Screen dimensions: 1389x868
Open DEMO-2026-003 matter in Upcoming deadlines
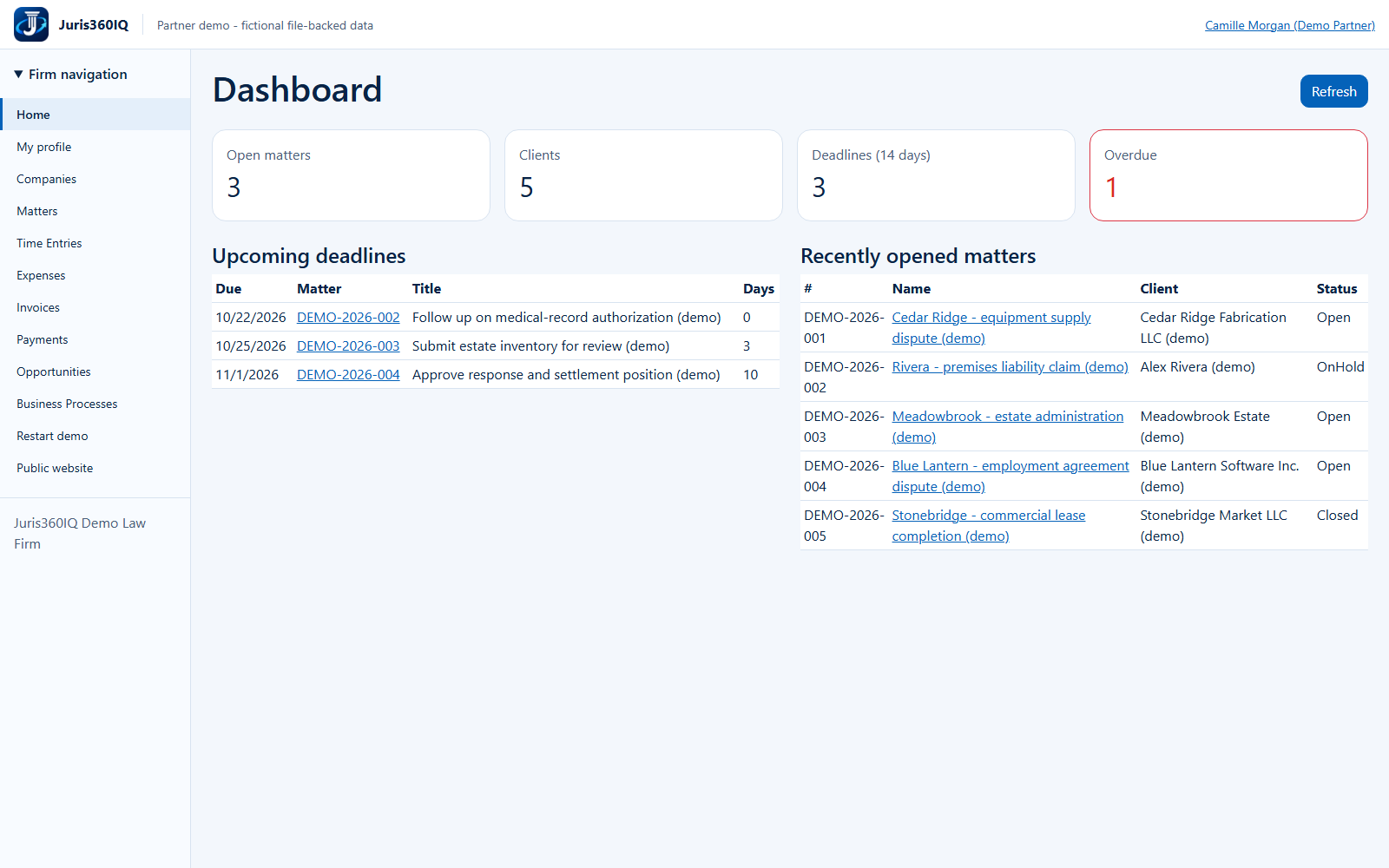(348, 346)
